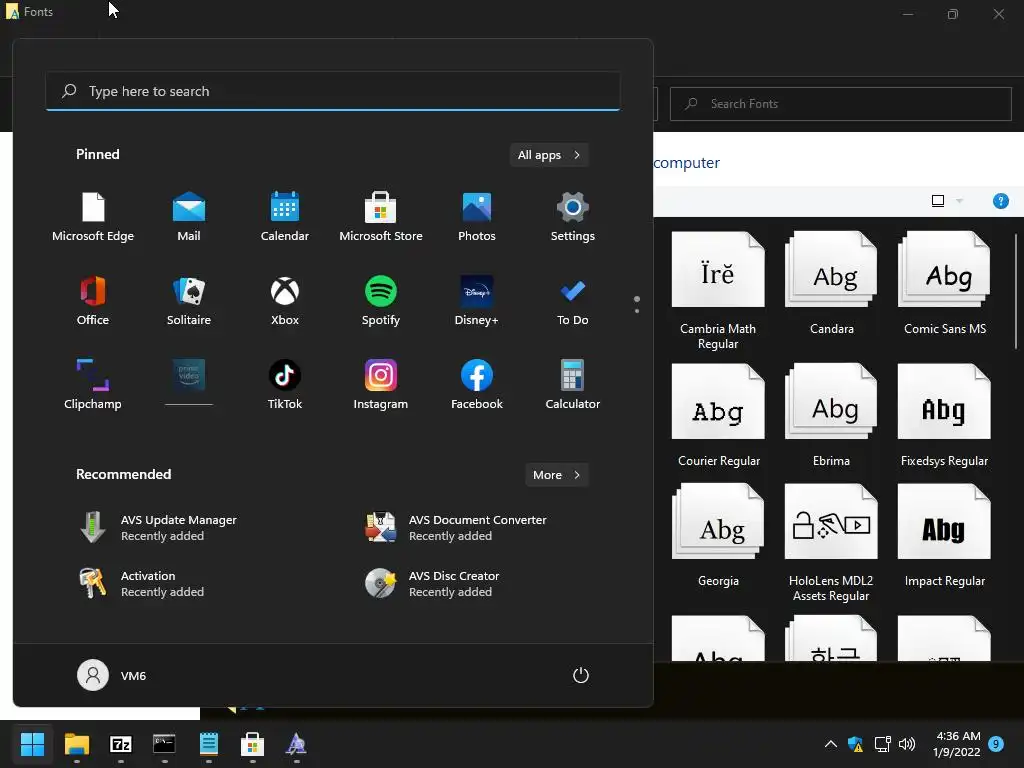The width and height of the screenshot is (1024, 768).
Task: Open the Calendar app
Action: [285, 217]
